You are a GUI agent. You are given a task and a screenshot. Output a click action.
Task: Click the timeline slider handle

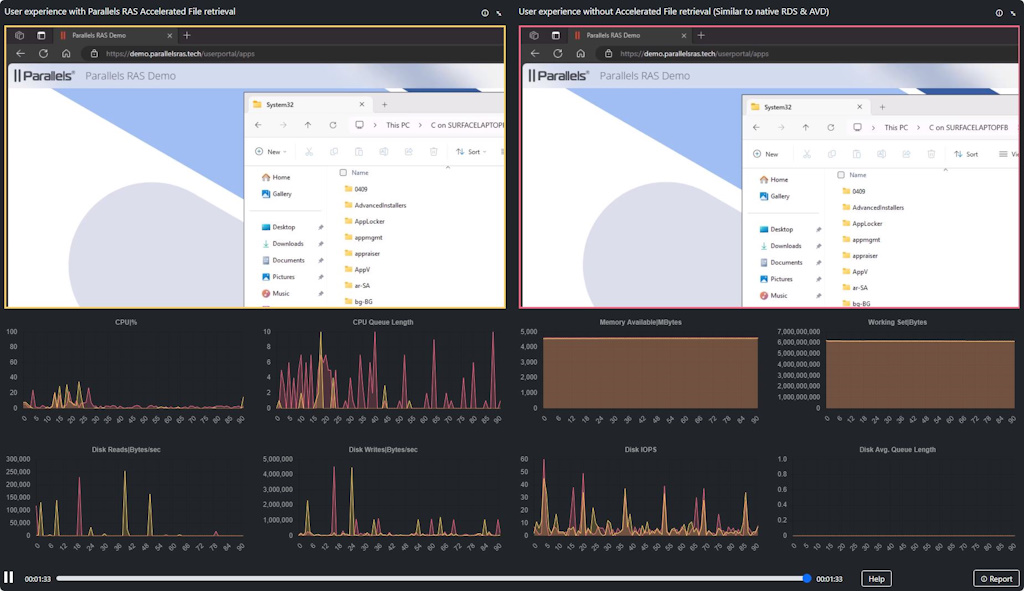coord(807,578)
